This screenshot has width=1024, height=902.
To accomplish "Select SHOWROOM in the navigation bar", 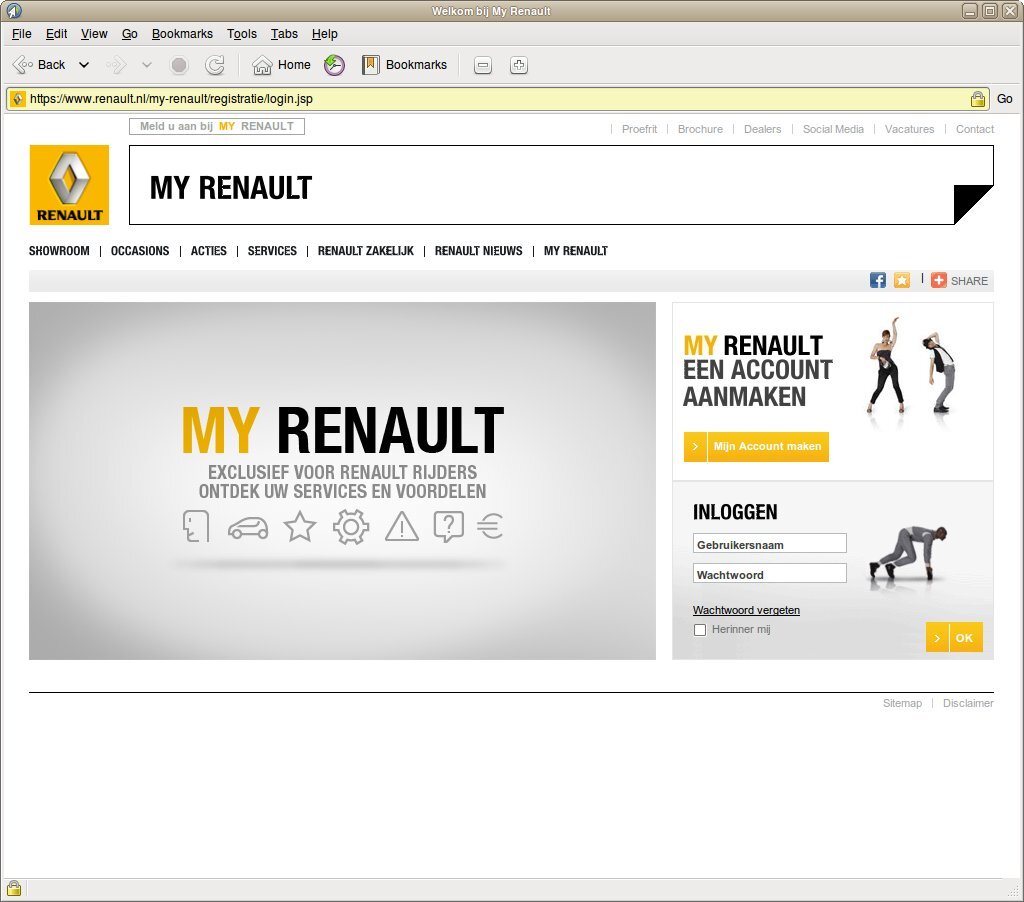I will (x=58, y=251).
